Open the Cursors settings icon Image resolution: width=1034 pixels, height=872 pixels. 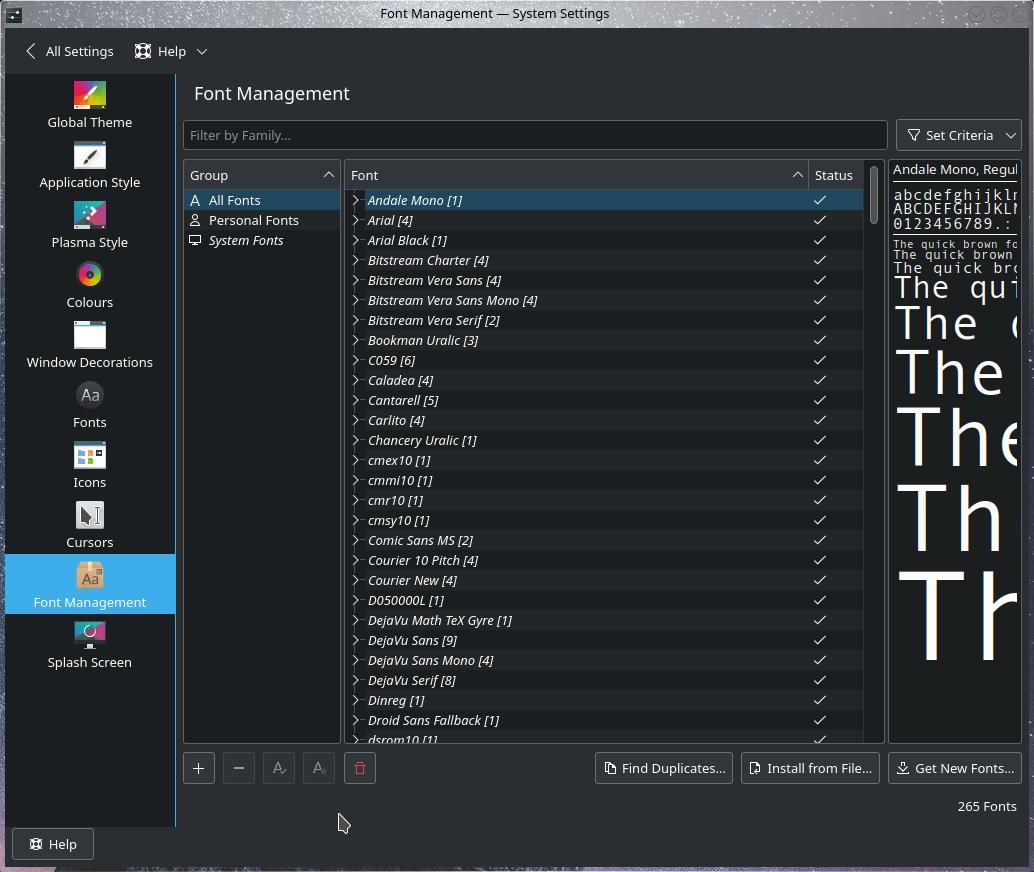click(89, 516)
